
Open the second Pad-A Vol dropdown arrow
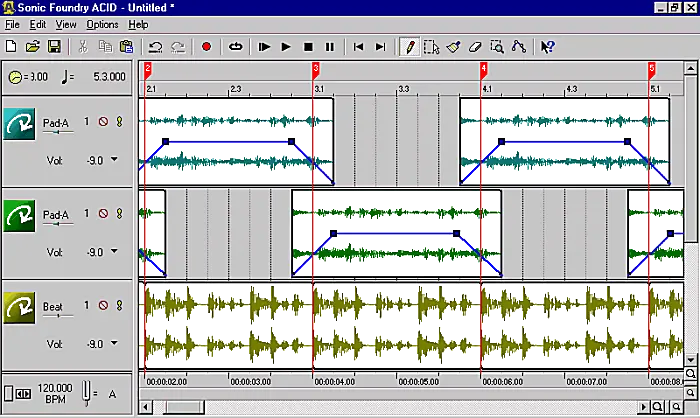pos(114,251)
